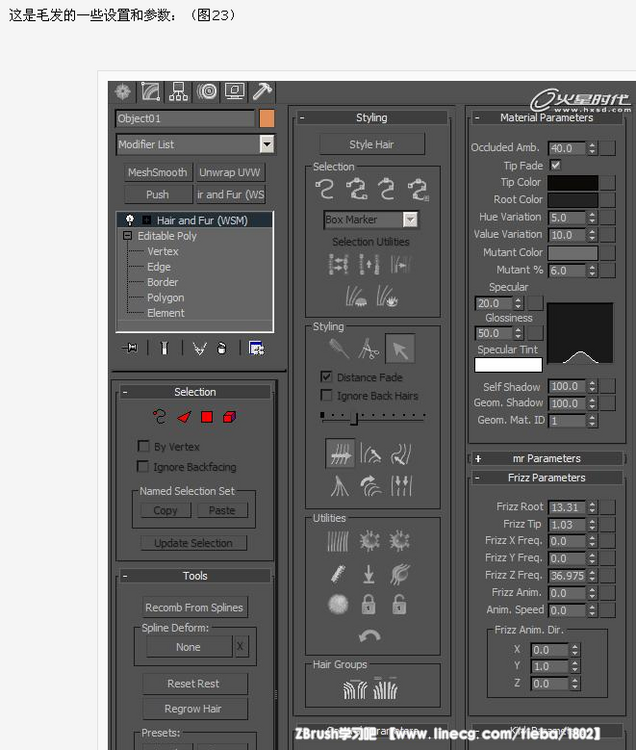Apply the MeshSmooth modifier button

[x=158, y=172]
